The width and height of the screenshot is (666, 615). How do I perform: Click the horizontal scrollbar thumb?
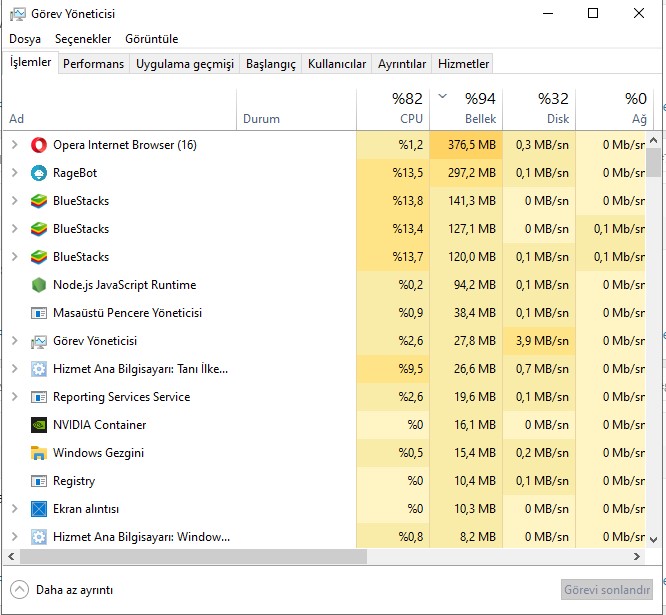[193, 556]
